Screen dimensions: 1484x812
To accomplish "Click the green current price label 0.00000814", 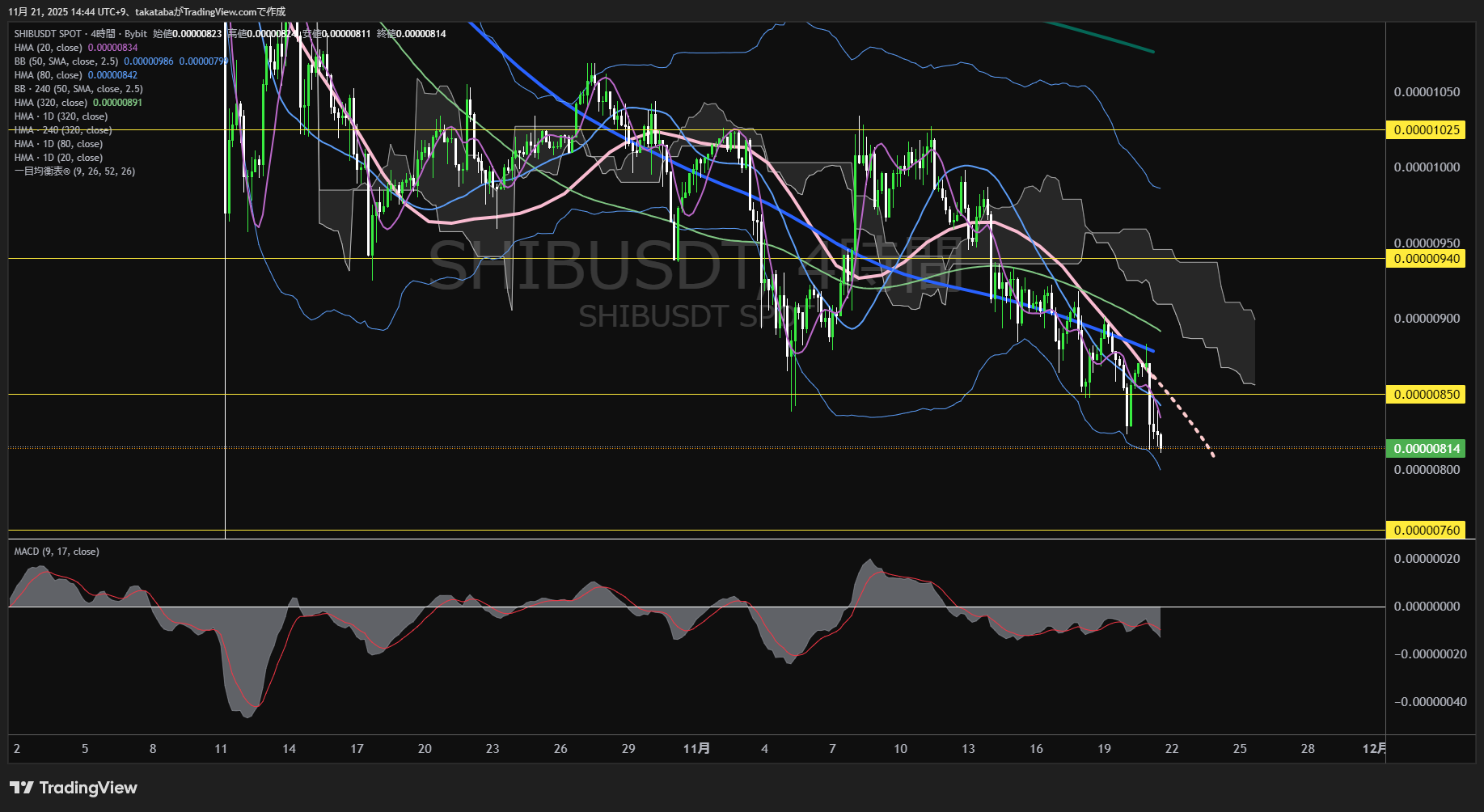I will click(1427, 449).
